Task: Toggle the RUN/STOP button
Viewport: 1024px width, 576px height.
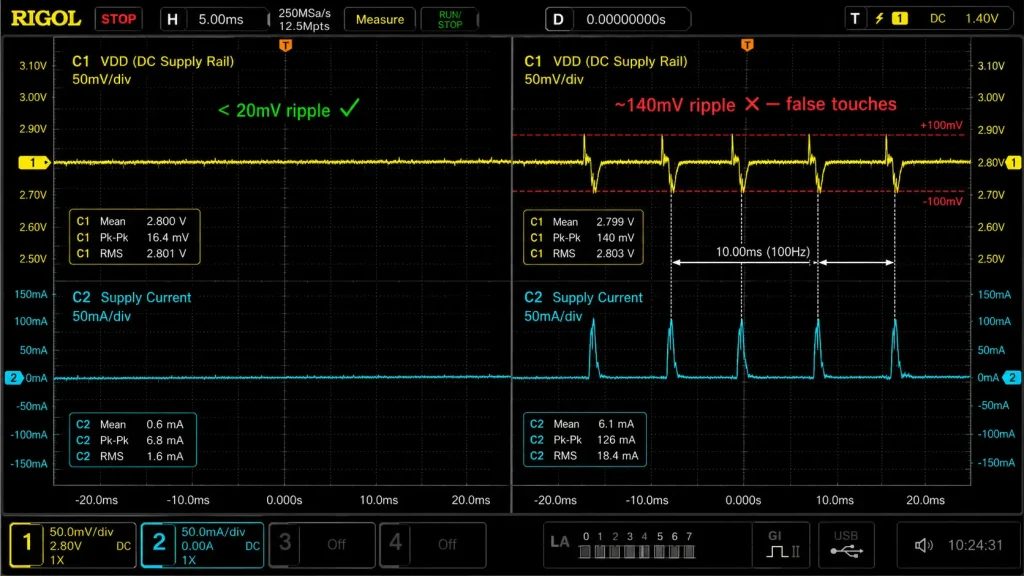Action: pos(449,19)
